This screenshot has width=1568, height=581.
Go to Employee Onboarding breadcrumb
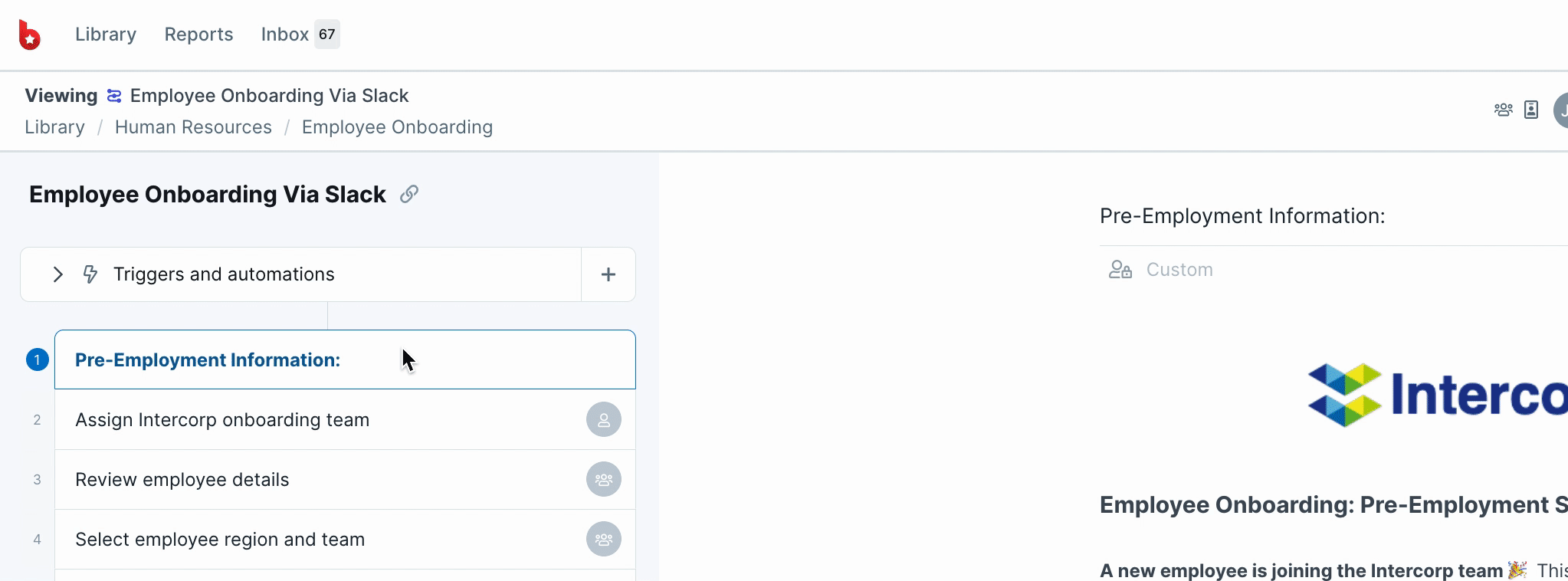[397, 127]
